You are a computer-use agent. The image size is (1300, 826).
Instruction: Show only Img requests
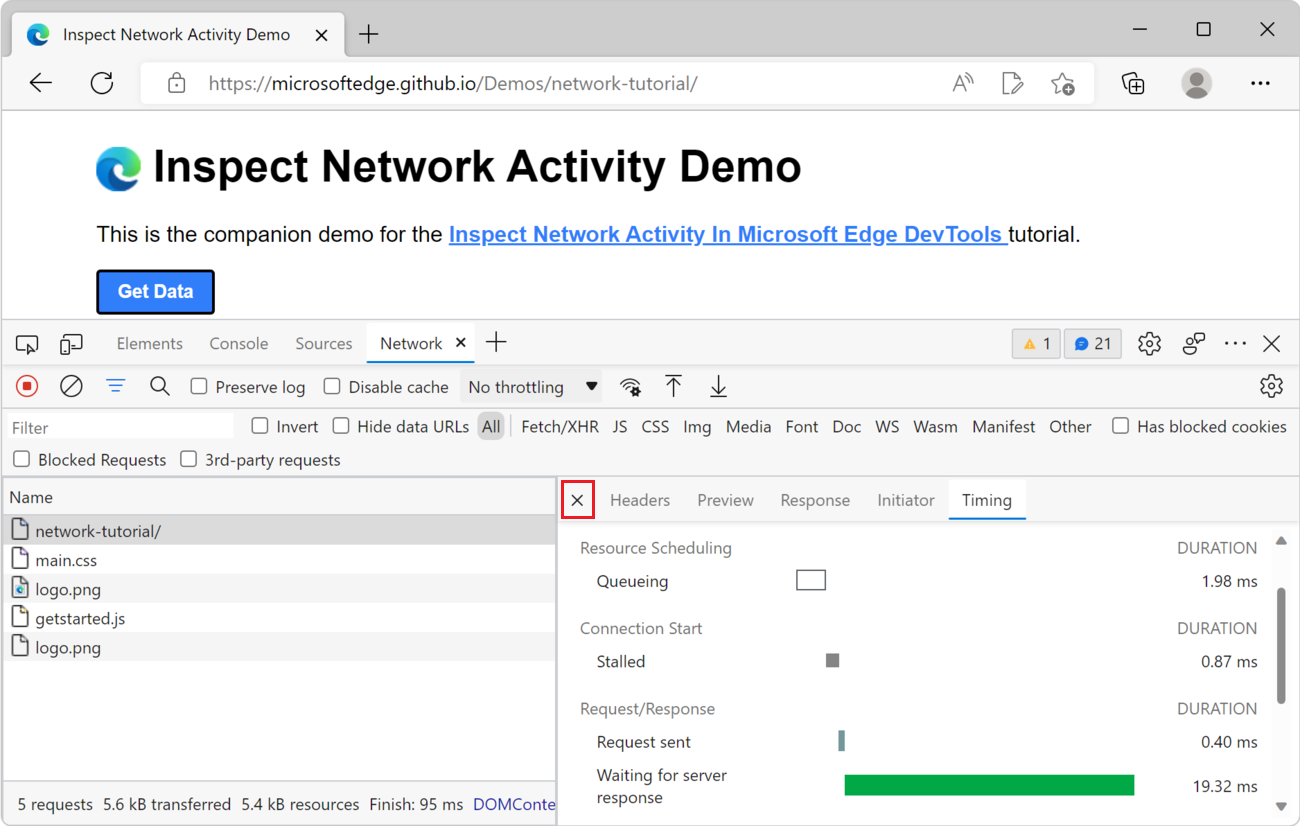tap(697, 427)
